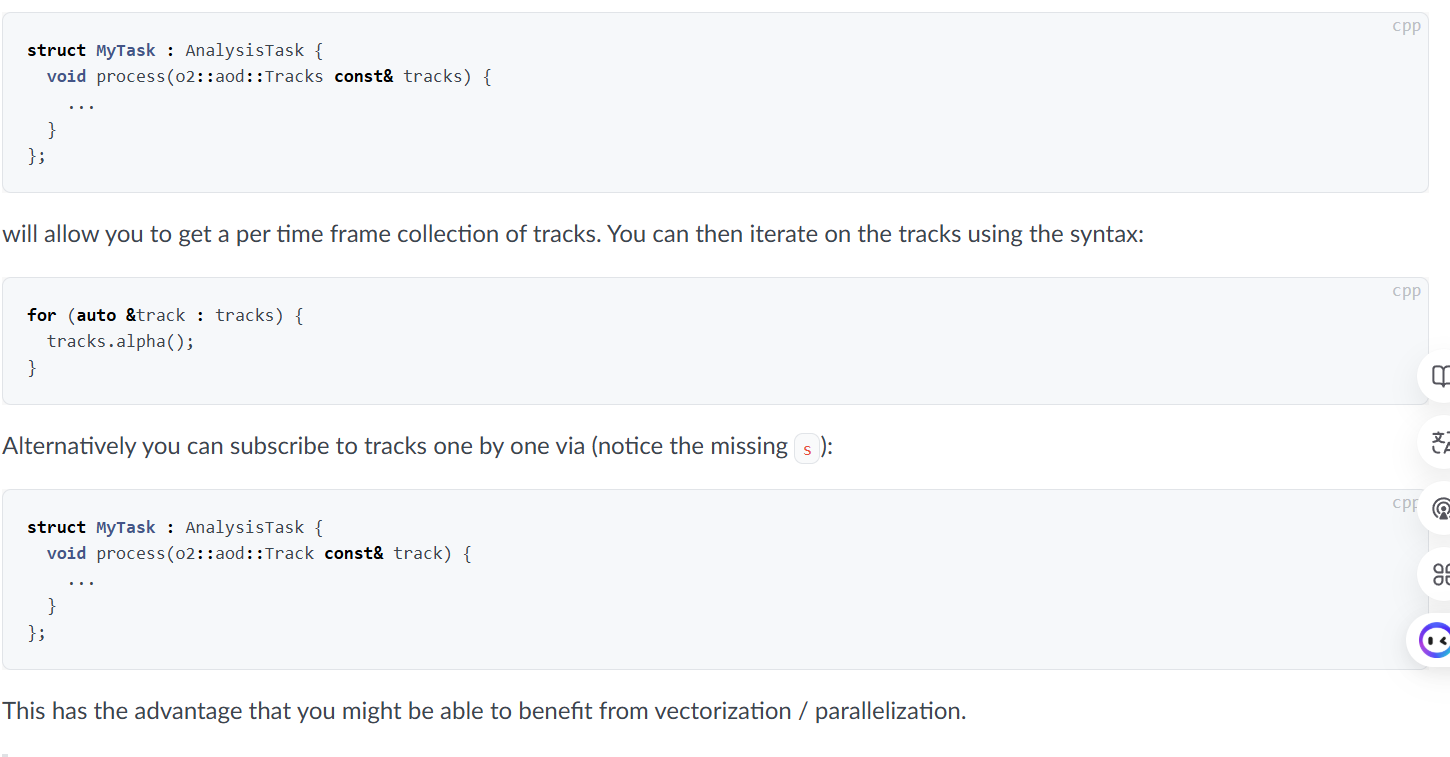This screenshot has height=757, width=1450.
Task: Click the second 'struct MyTask' code line
Action: (x=175, y=527)
